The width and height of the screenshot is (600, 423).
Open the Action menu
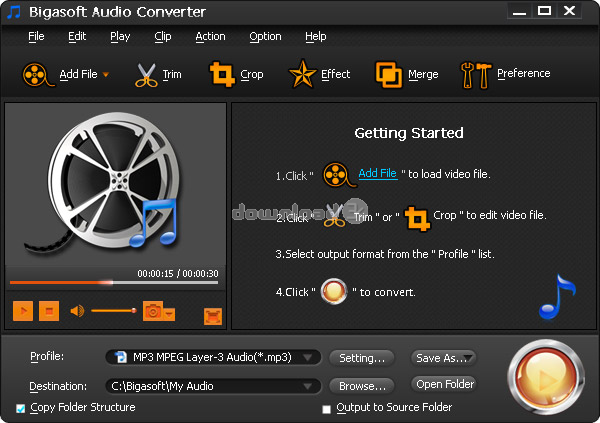pos(210,36)
